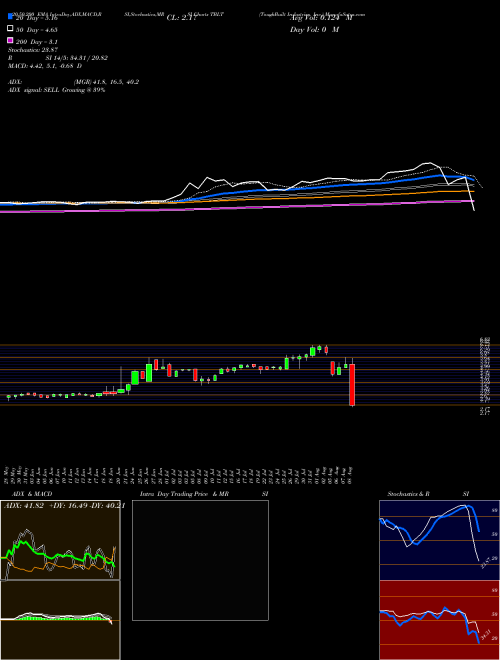
Task: Click the 'CL: 2.17' closing price label
Action: pyautogui.click(x=181, y=18)
